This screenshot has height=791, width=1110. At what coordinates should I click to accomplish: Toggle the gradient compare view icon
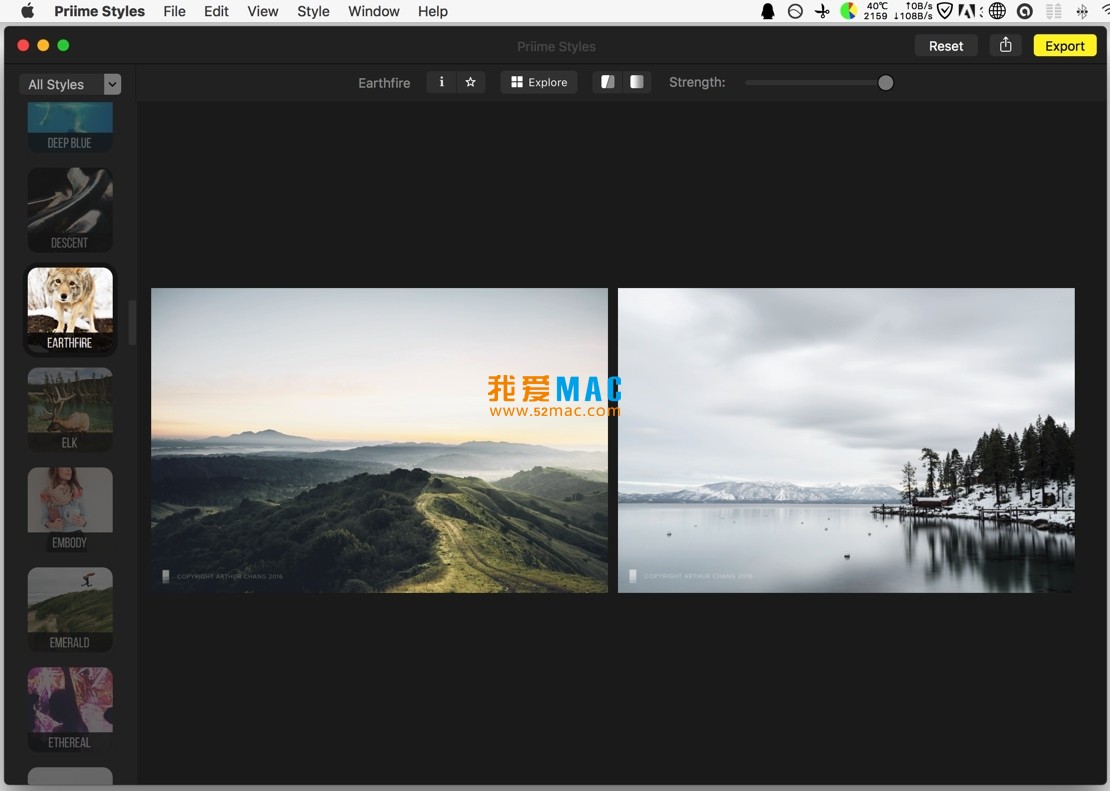(x=637, y=82)
